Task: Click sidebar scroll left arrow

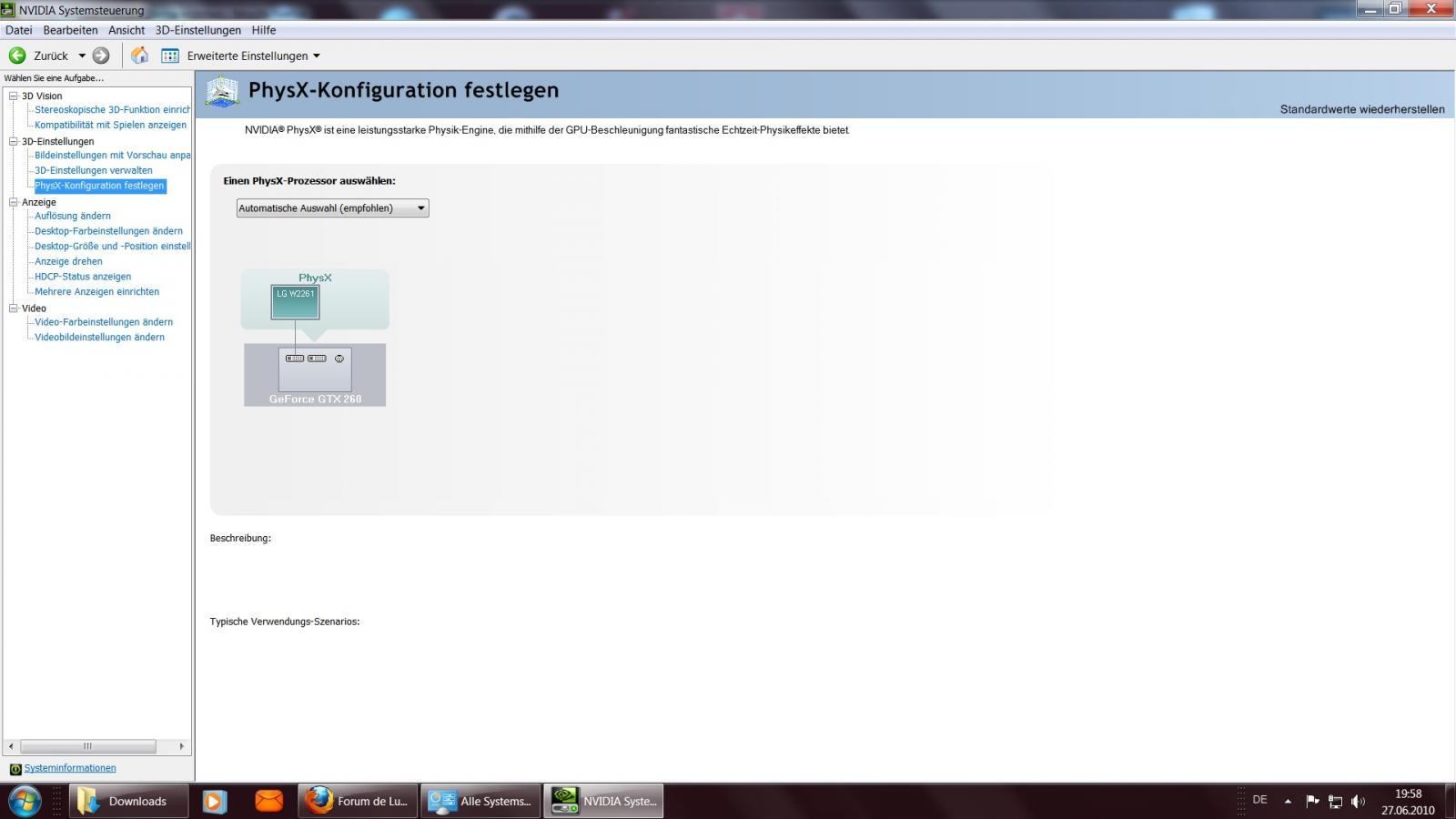Action: [x=10, y=746]
